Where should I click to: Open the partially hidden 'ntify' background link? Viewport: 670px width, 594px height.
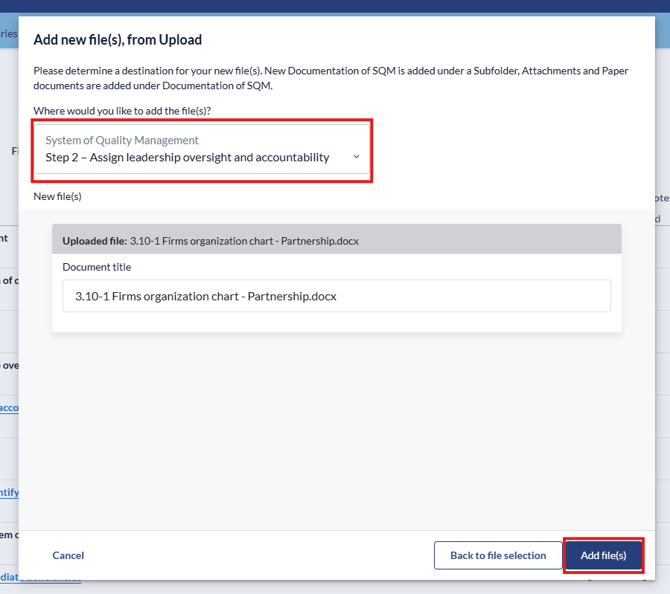pos(9,492)
